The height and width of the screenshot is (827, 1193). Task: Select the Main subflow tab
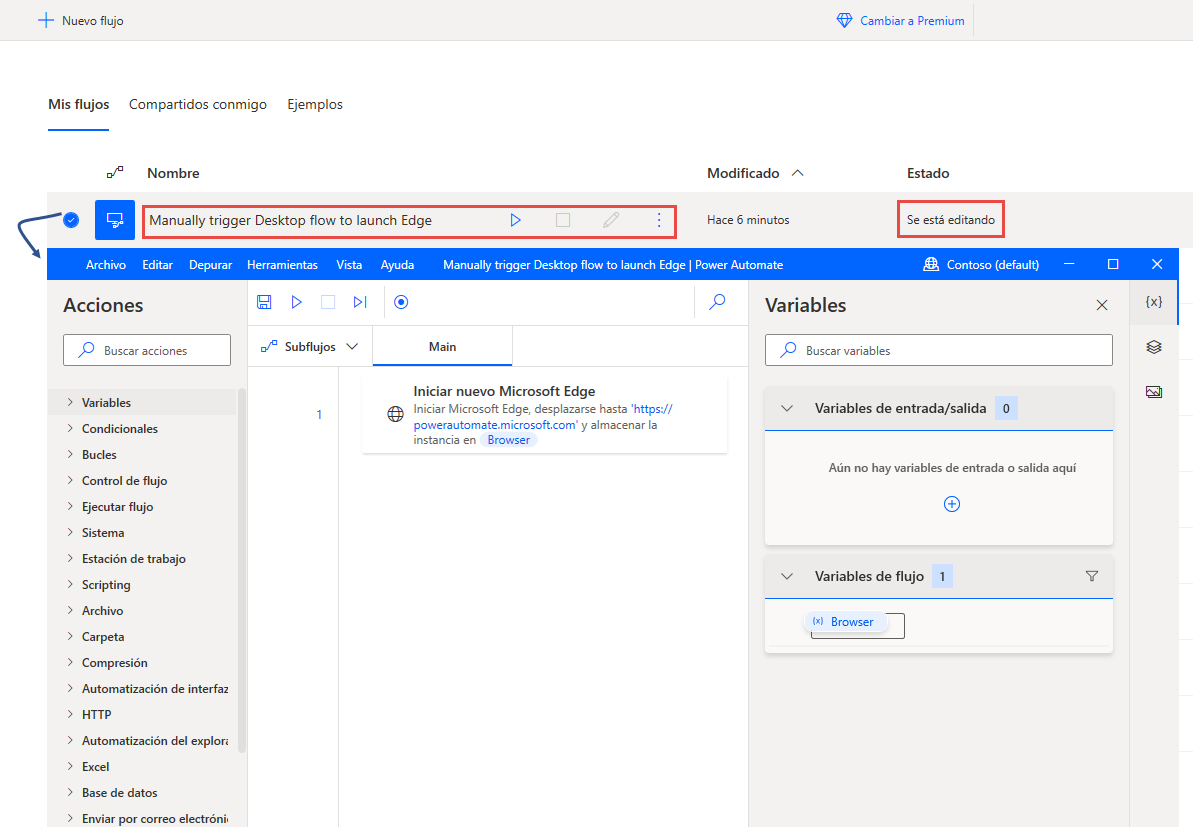coord(442,347)
